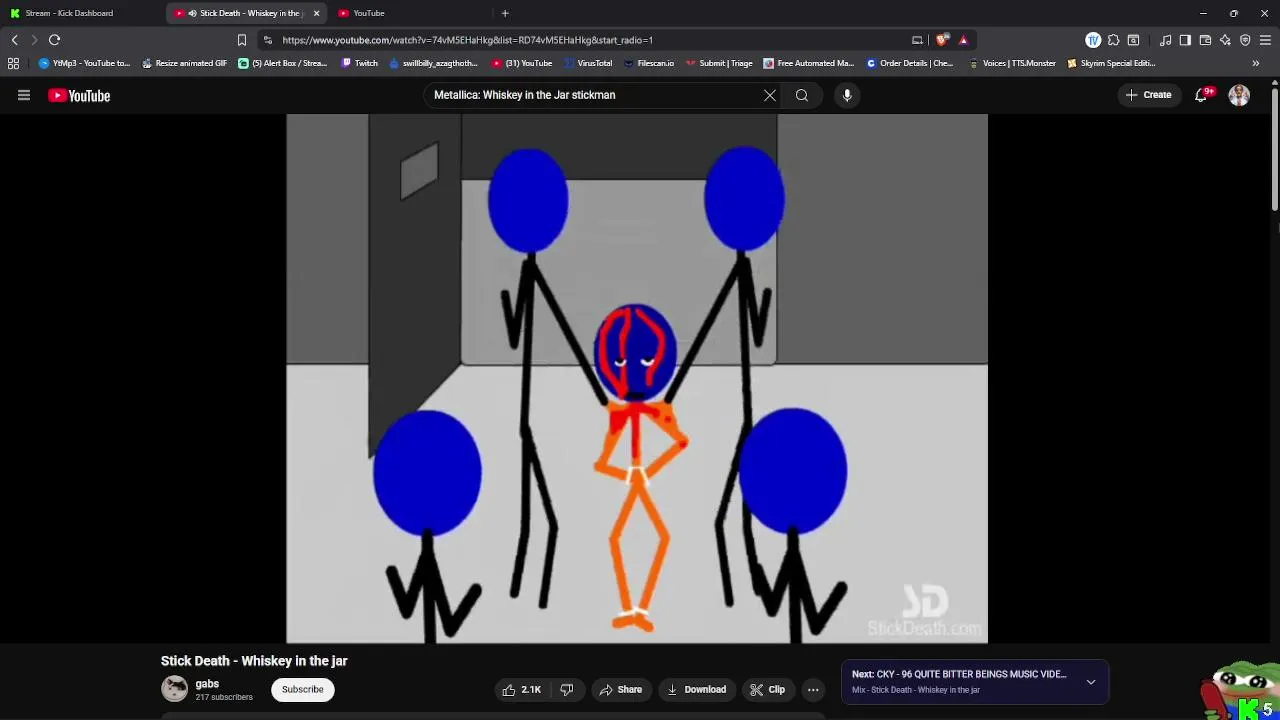Open the cast-to-screen icon in address bar

pos(917,40)
